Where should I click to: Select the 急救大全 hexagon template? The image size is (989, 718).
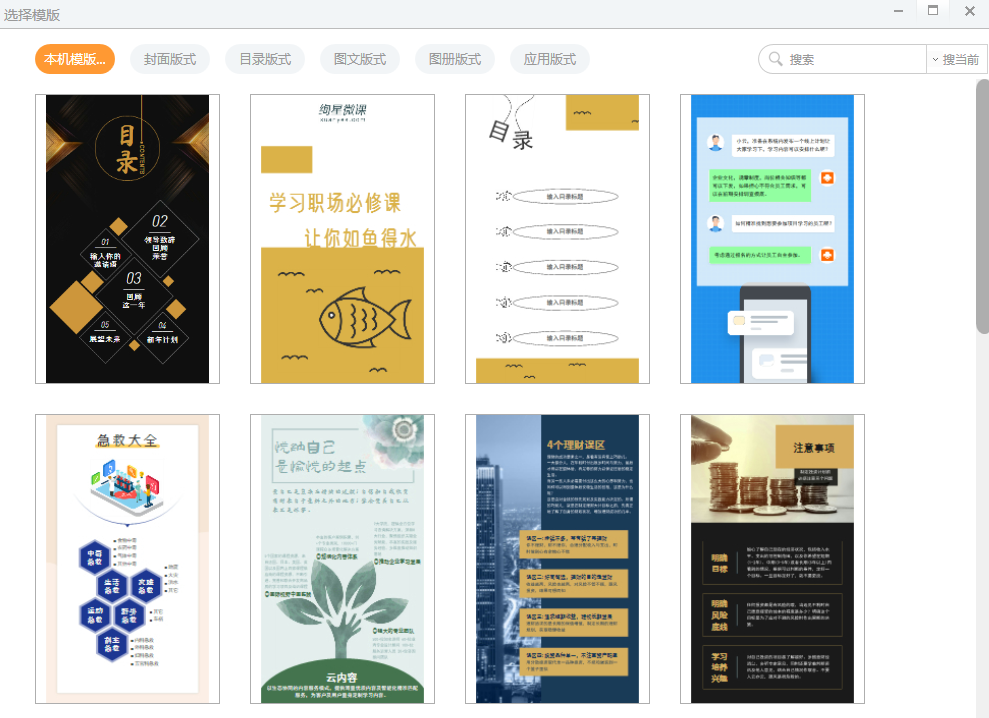pos(127,559)
